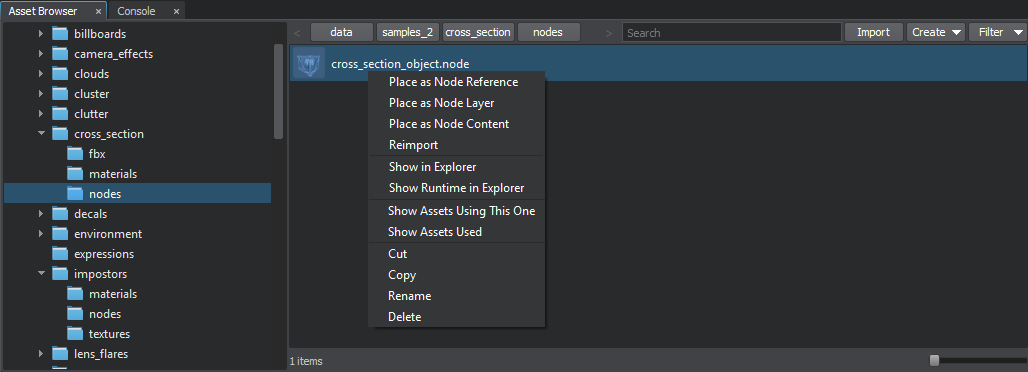This screenshot has width=1028, height=372.
Task: Open the Filter dropdown
Action: 998,32
